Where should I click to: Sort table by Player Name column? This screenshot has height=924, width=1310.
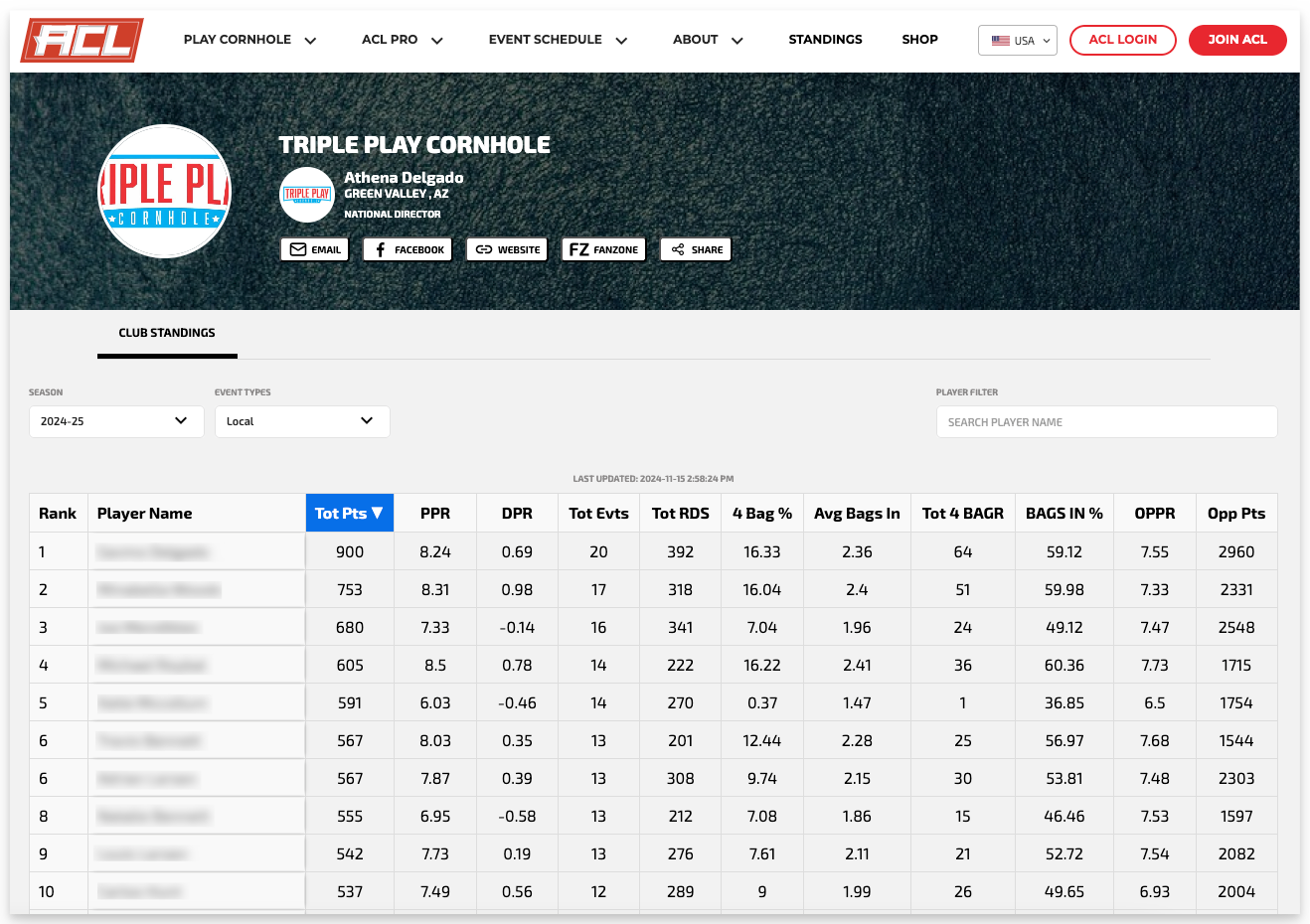(196, 514)
